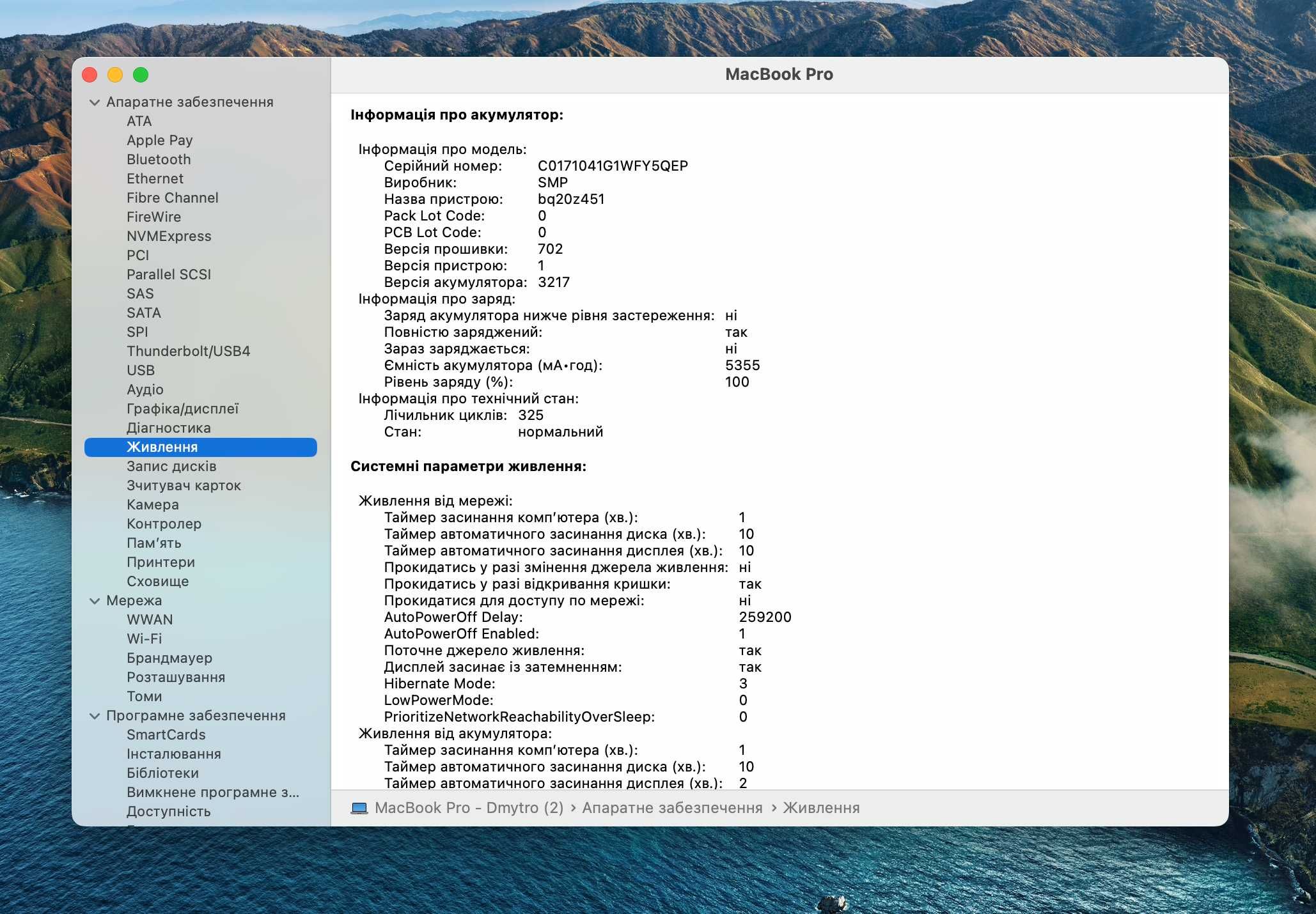1316x914 pixels.
Task: Select Запис дисків in sidebar
Action: (171, 467)
